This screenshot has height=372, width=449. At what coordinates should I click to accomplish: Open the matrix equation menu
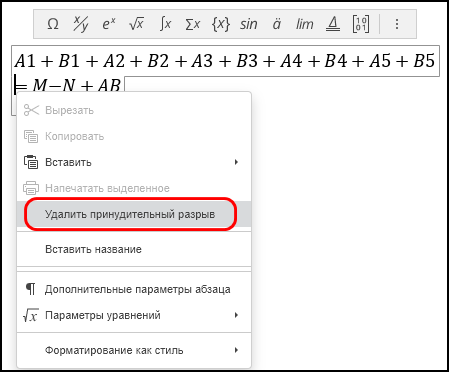[x=361, y=24]
